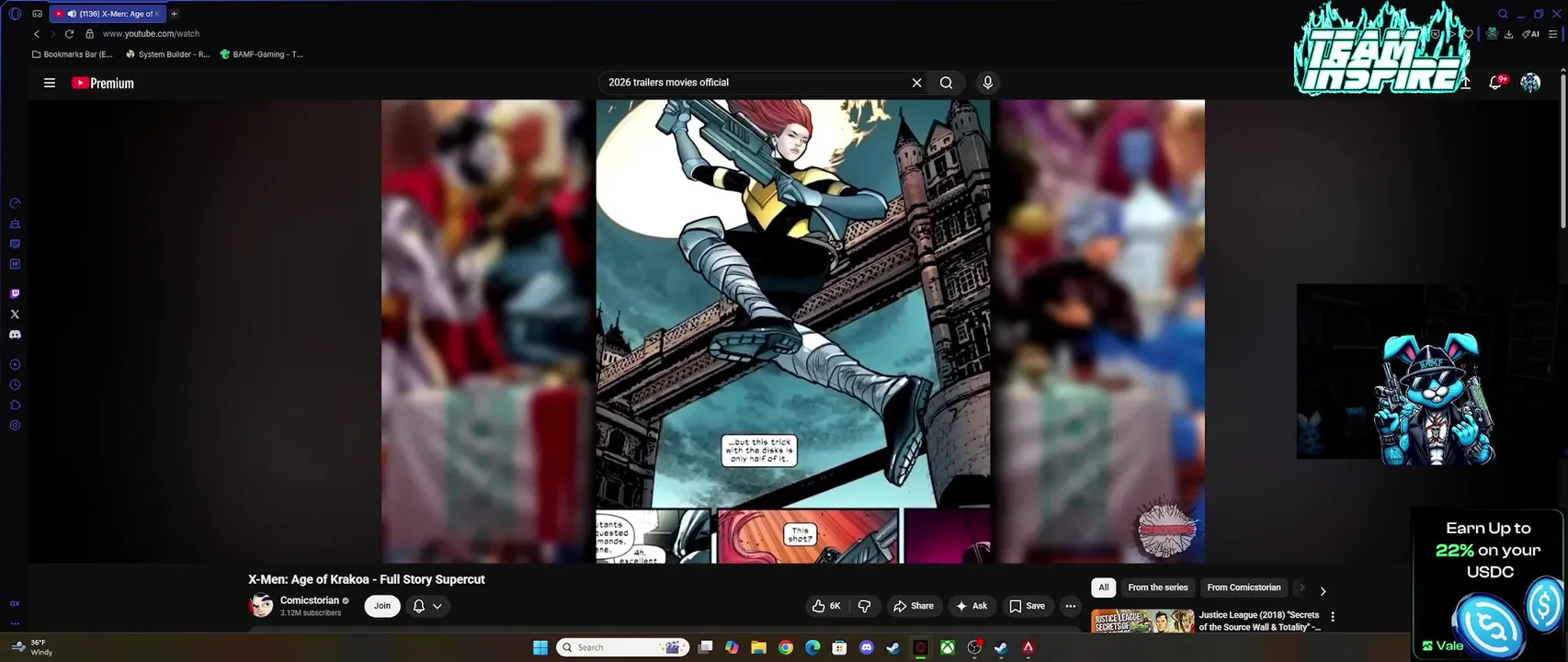Open options for Justice League video

(1333, 617)
